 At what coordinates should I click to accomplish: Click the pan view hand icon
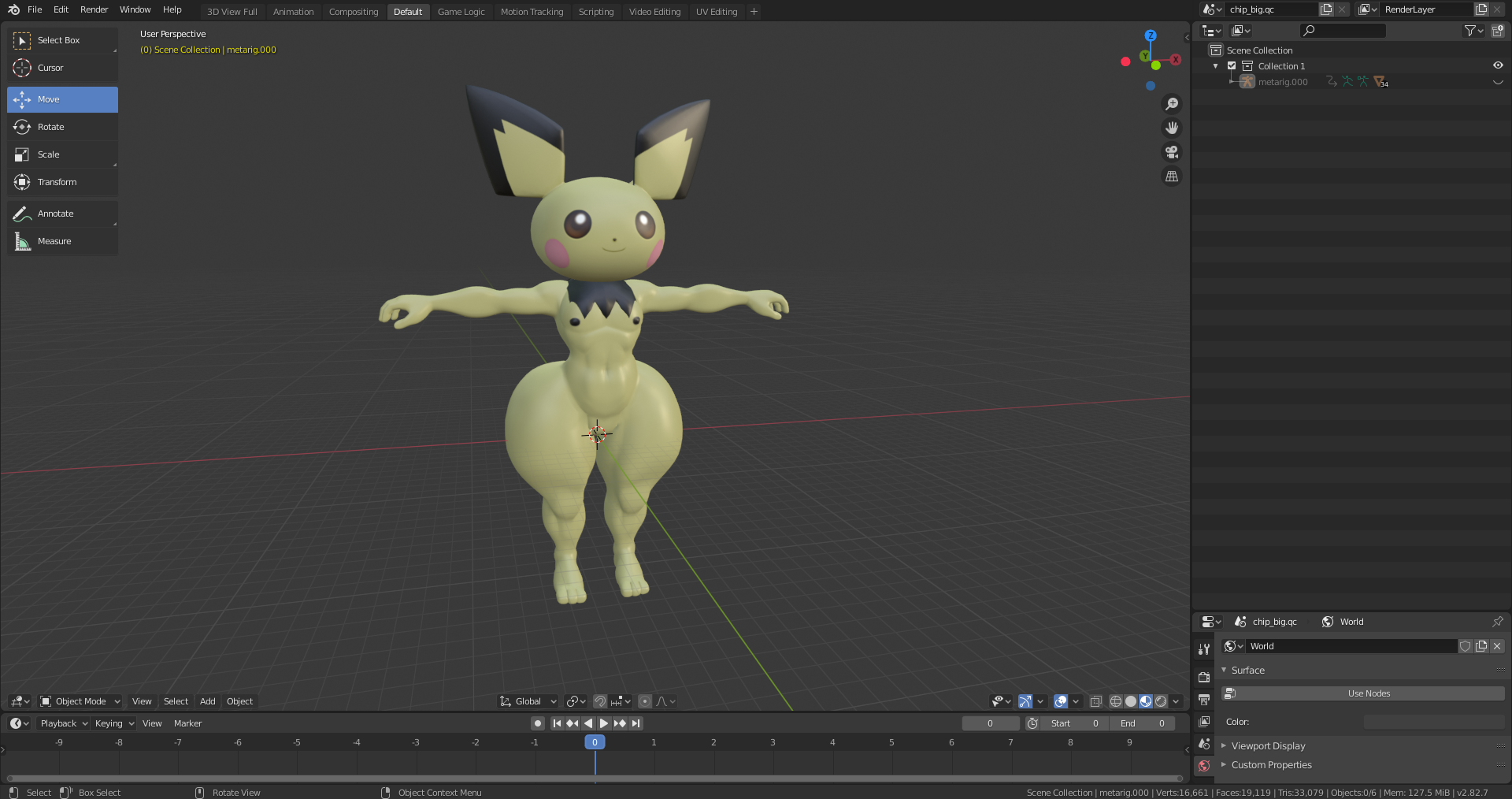click(x=1172, y=128)
